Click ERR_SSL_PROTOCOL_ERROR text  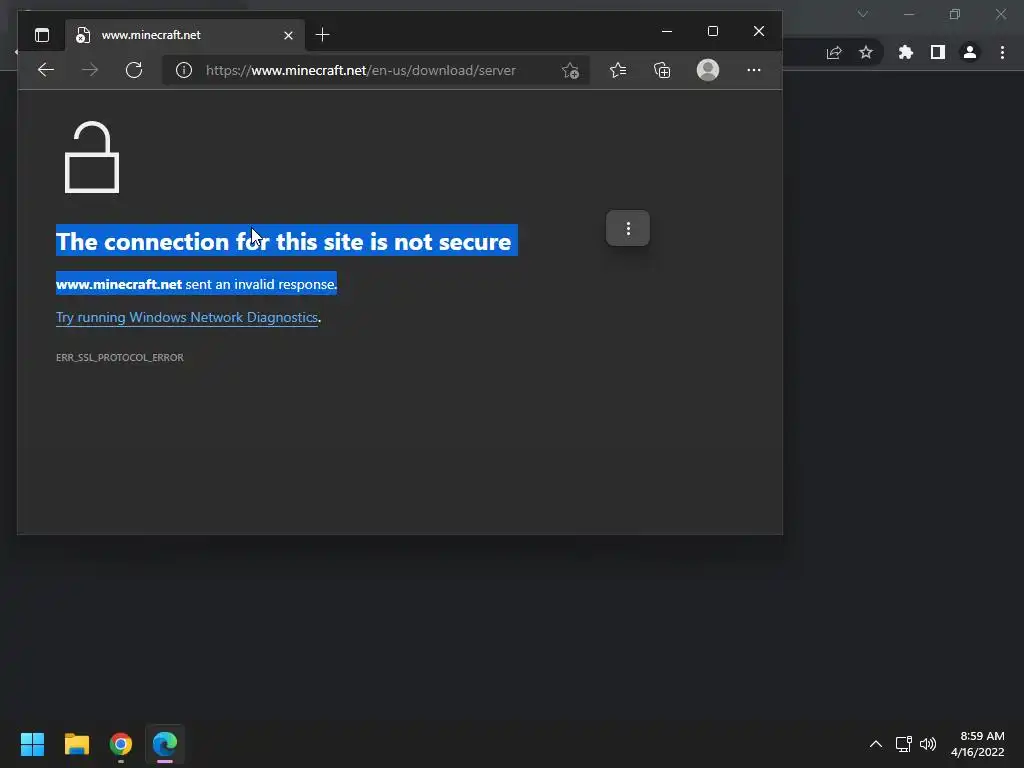tap(120, 358)
